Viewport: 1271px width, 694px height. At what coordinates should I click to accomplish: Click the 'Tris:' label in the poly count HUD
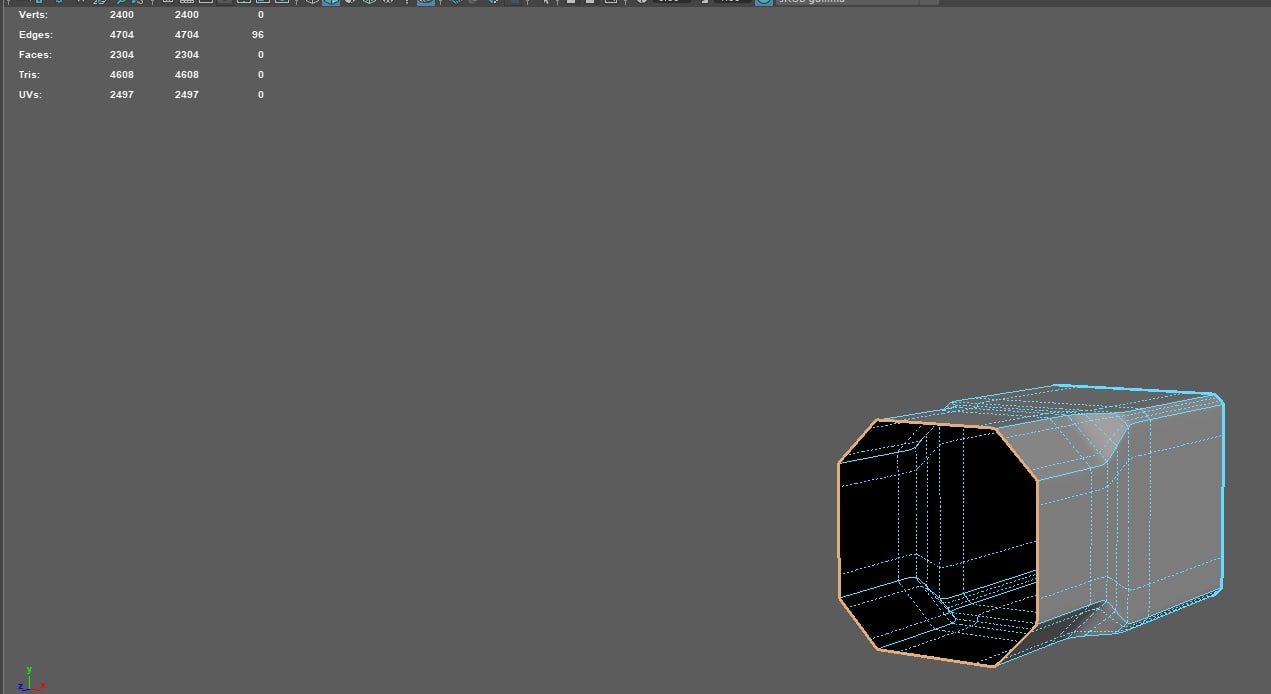pyautogui.click(x=29, y=75)
